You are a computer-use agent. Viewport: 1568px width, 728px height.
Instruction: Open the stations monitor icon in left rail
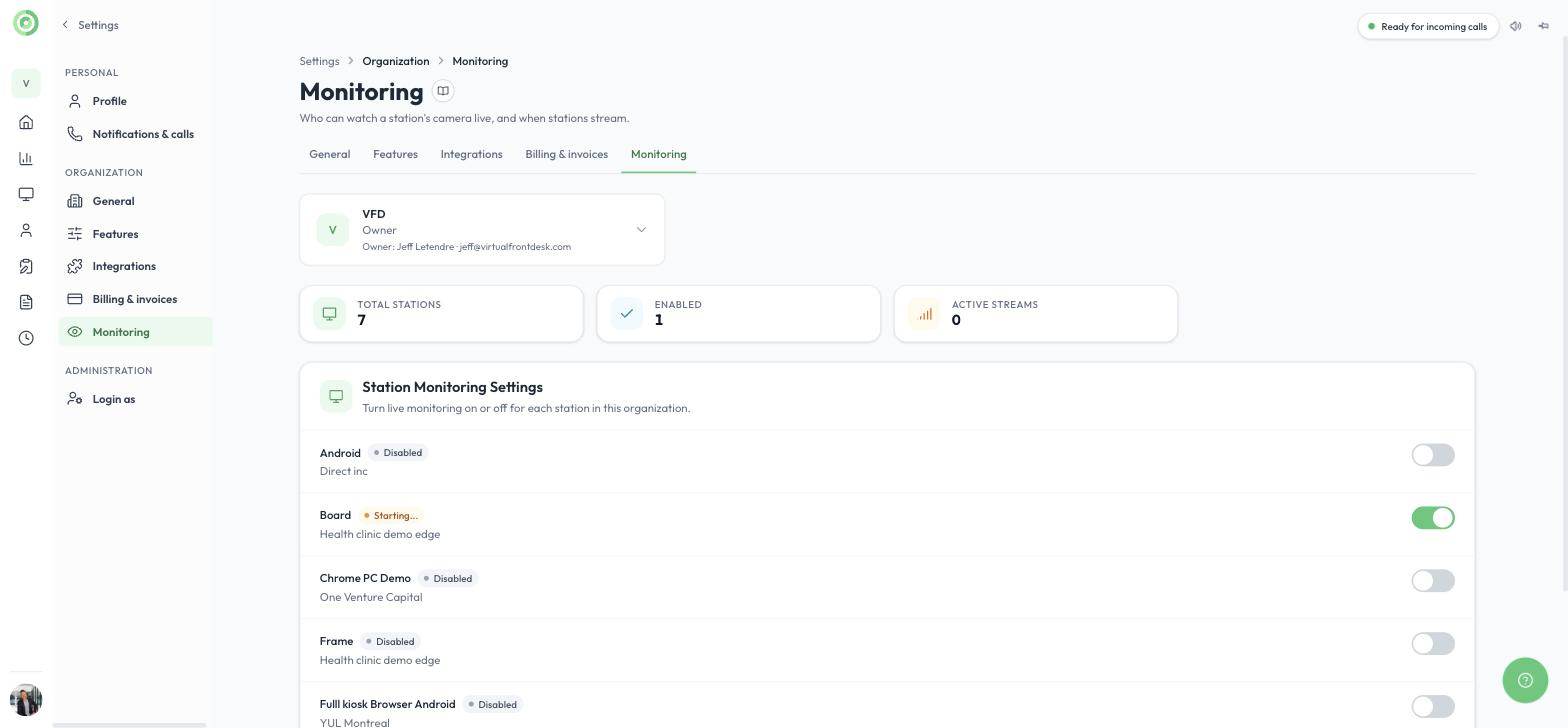[26, 194]
